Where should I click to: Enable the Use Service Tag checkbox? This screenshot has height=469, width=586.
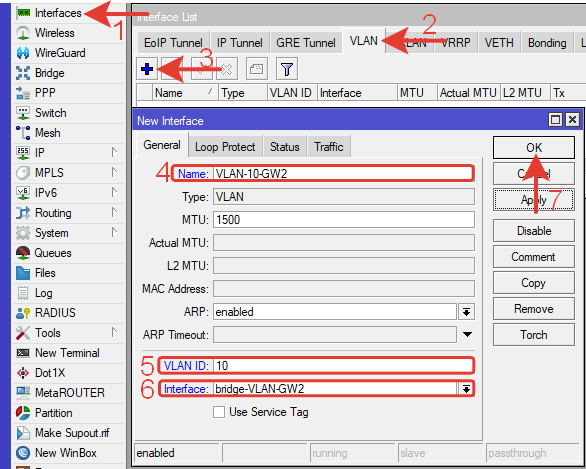coord(219,412)
